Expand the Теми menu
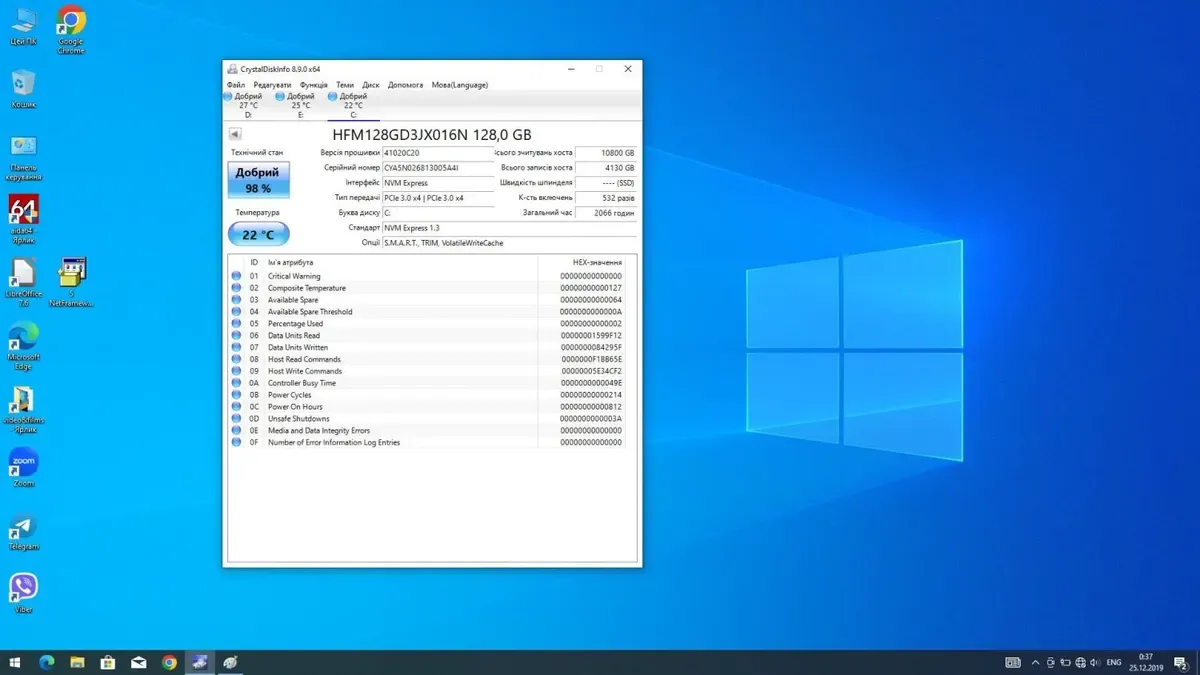1200x675 pixels. click(345, 85)
